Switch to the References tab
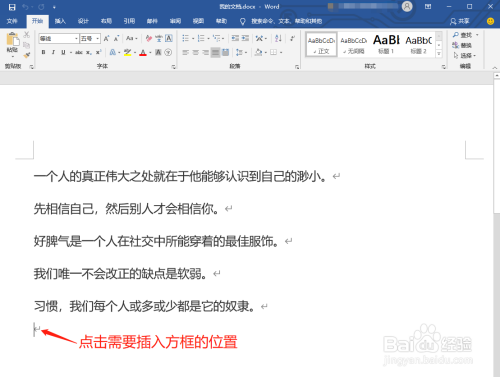The width and height of the screenshot is (500, 377). pyautogui.click(x=129, y=21)
